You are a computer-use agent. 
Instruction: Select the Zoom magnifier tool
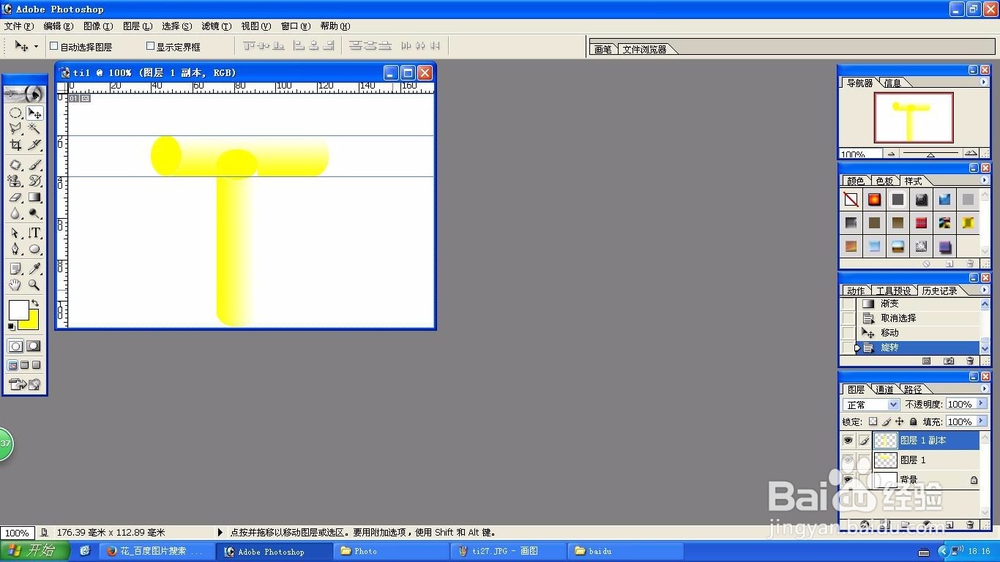coord(34,285)
